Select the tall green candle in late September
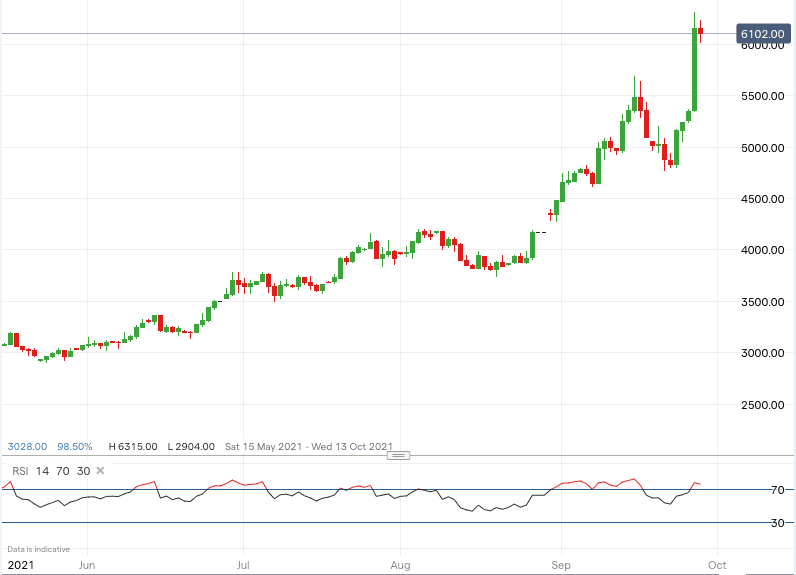Screen dimensions: 796x575 (694, 70)
